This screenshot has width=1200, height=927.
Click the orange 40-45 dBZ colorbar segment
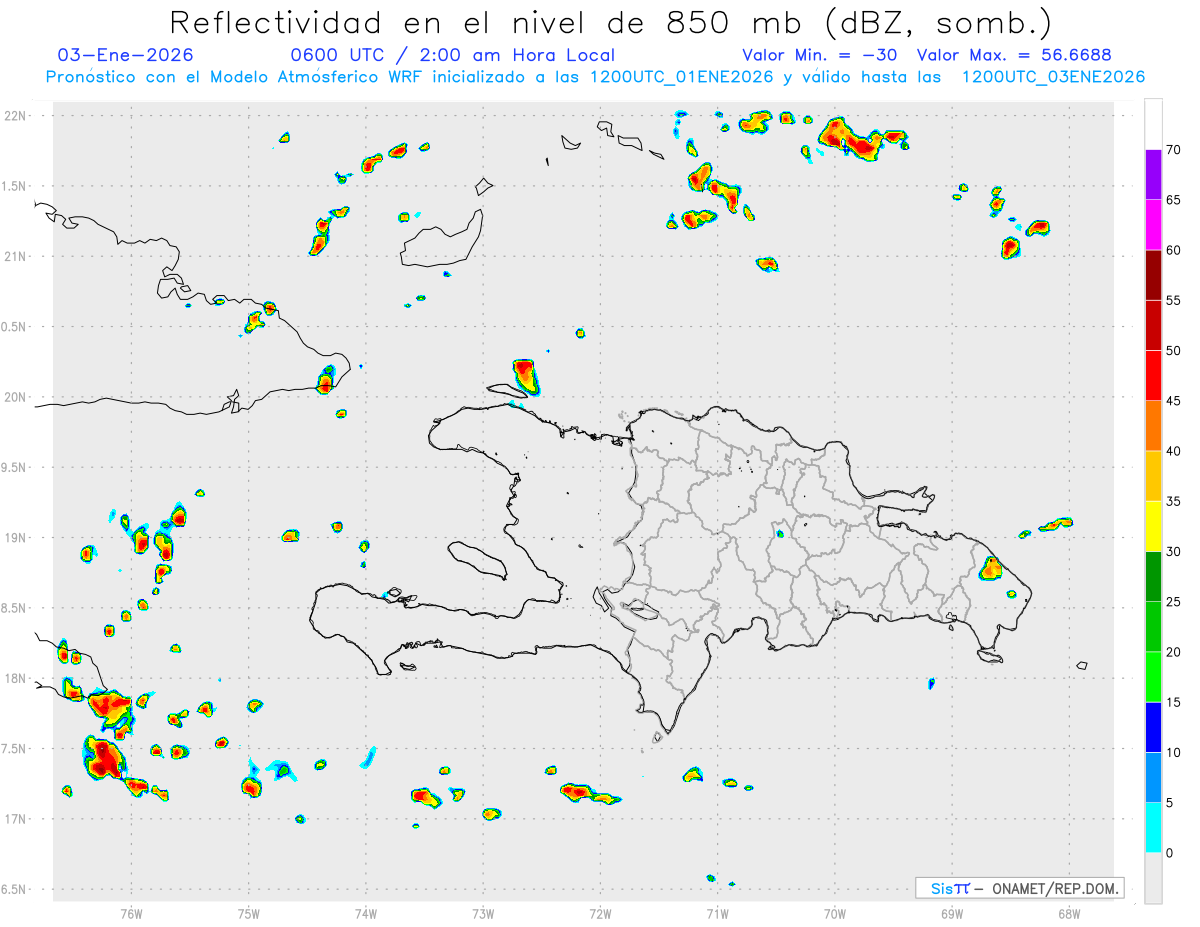[x=1153, y=426]
